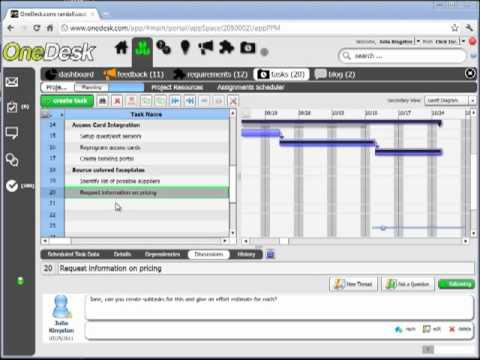Select the Identify list of possible suppliers row

click(x=147, y=181)
